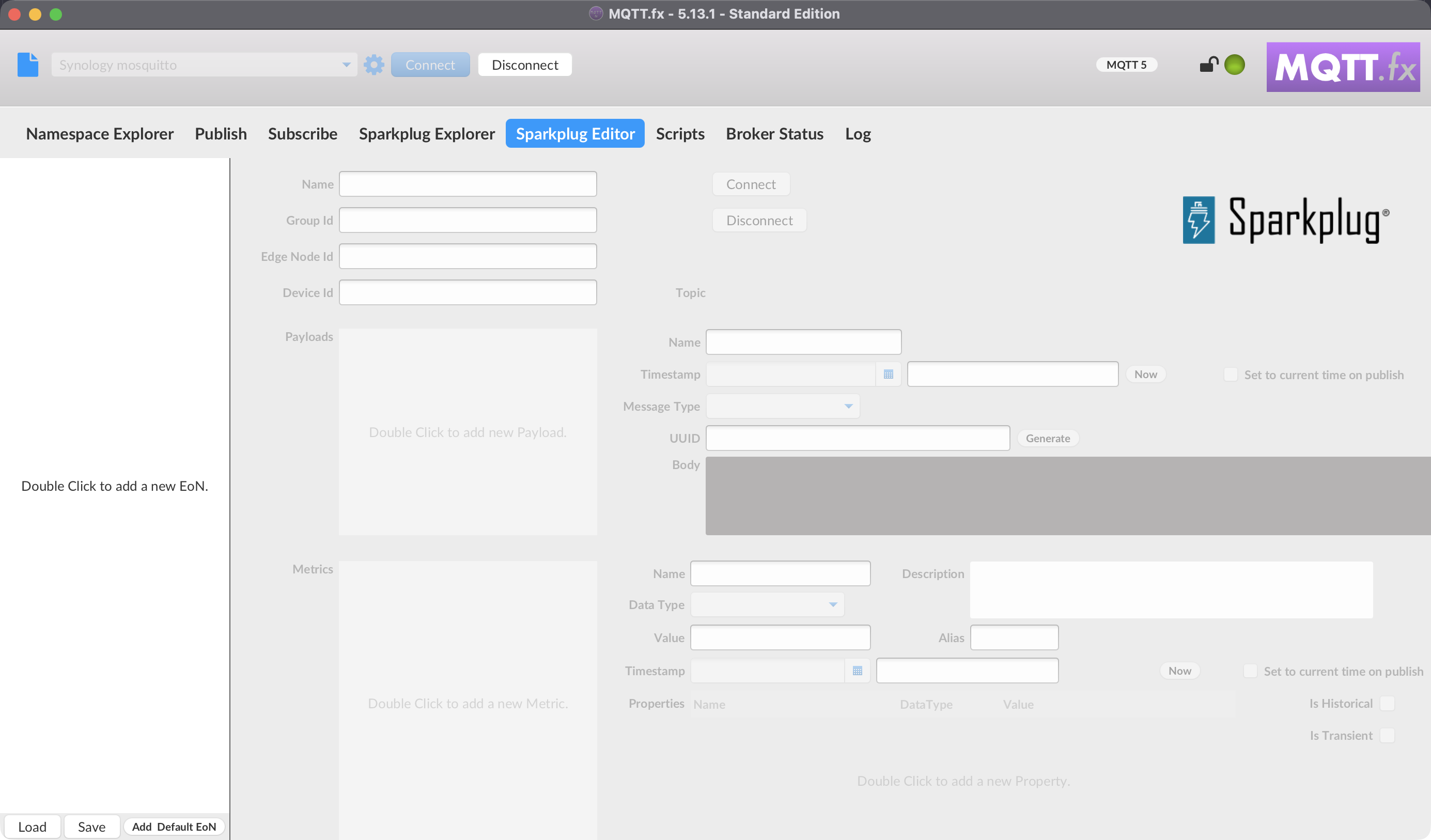Screen dimensions: 1431x840
Task: Open the Broker Status tab
Action: click(774, 134)
